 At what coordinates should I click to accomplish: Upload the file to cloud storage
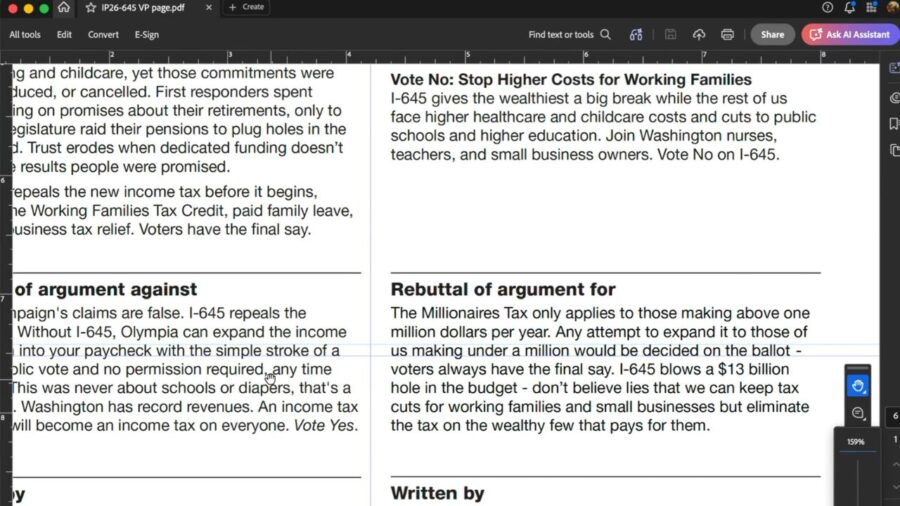699,34
